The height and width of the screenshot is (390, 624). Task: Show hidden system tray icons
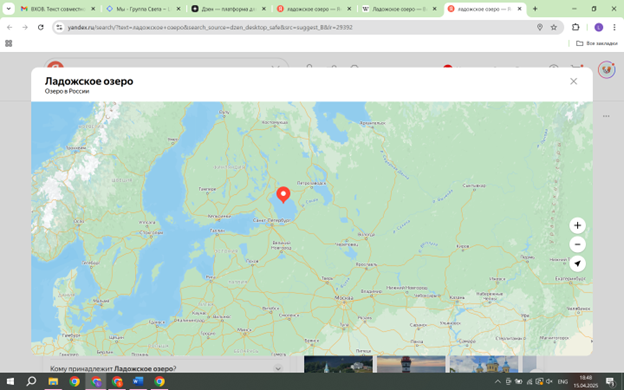click(x=497, y=382)
